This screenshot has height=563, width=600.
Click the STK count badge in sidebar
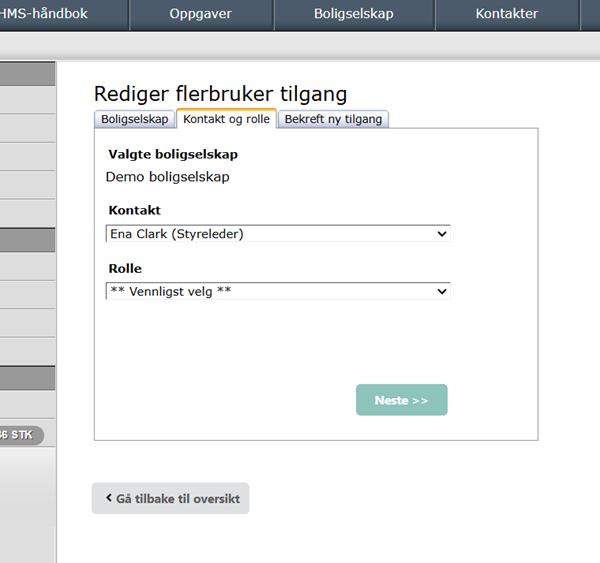tap(18, 435)
